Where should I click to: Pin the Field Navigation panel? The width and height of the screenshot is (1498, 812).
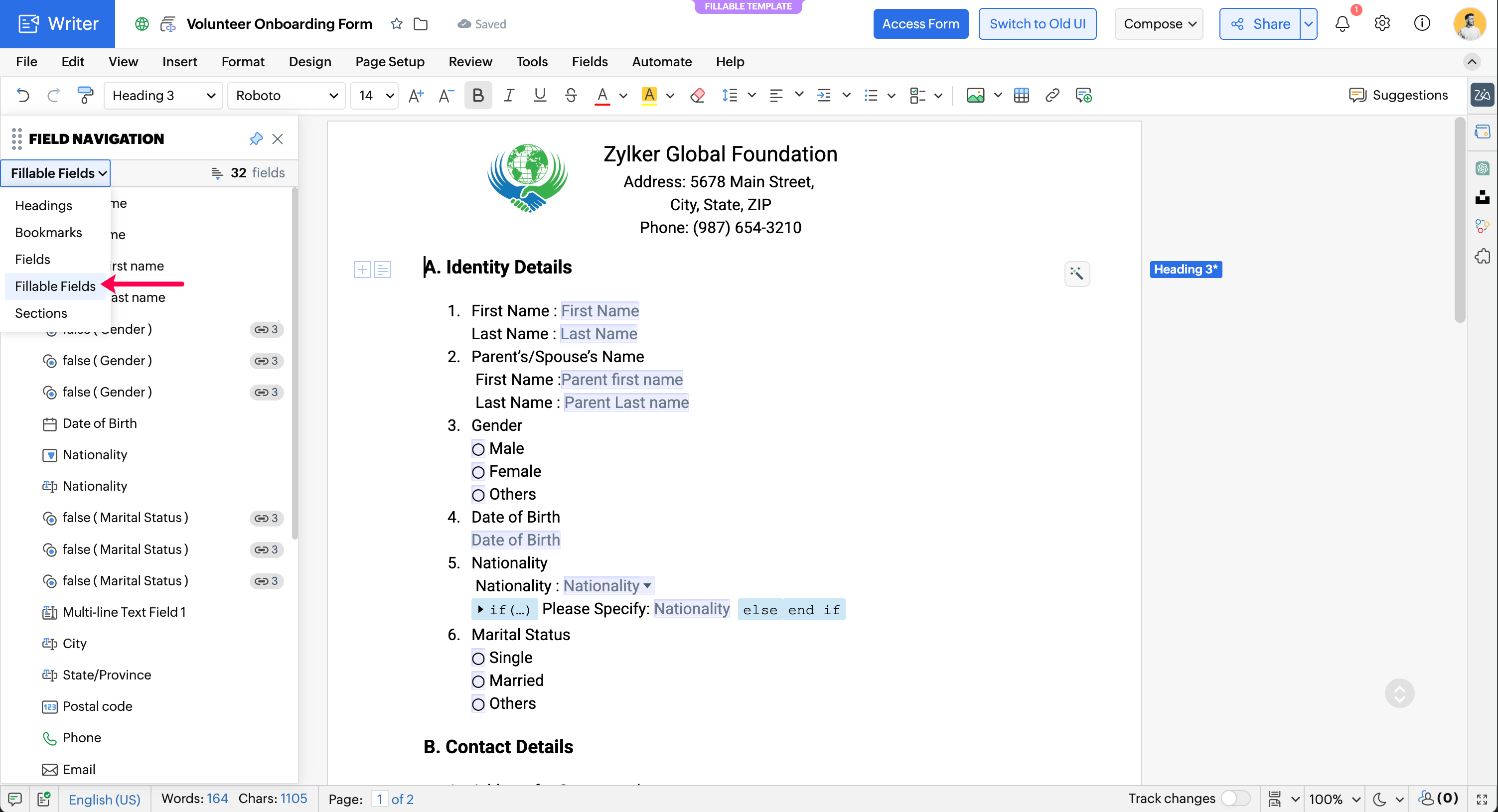click(256, 138)
